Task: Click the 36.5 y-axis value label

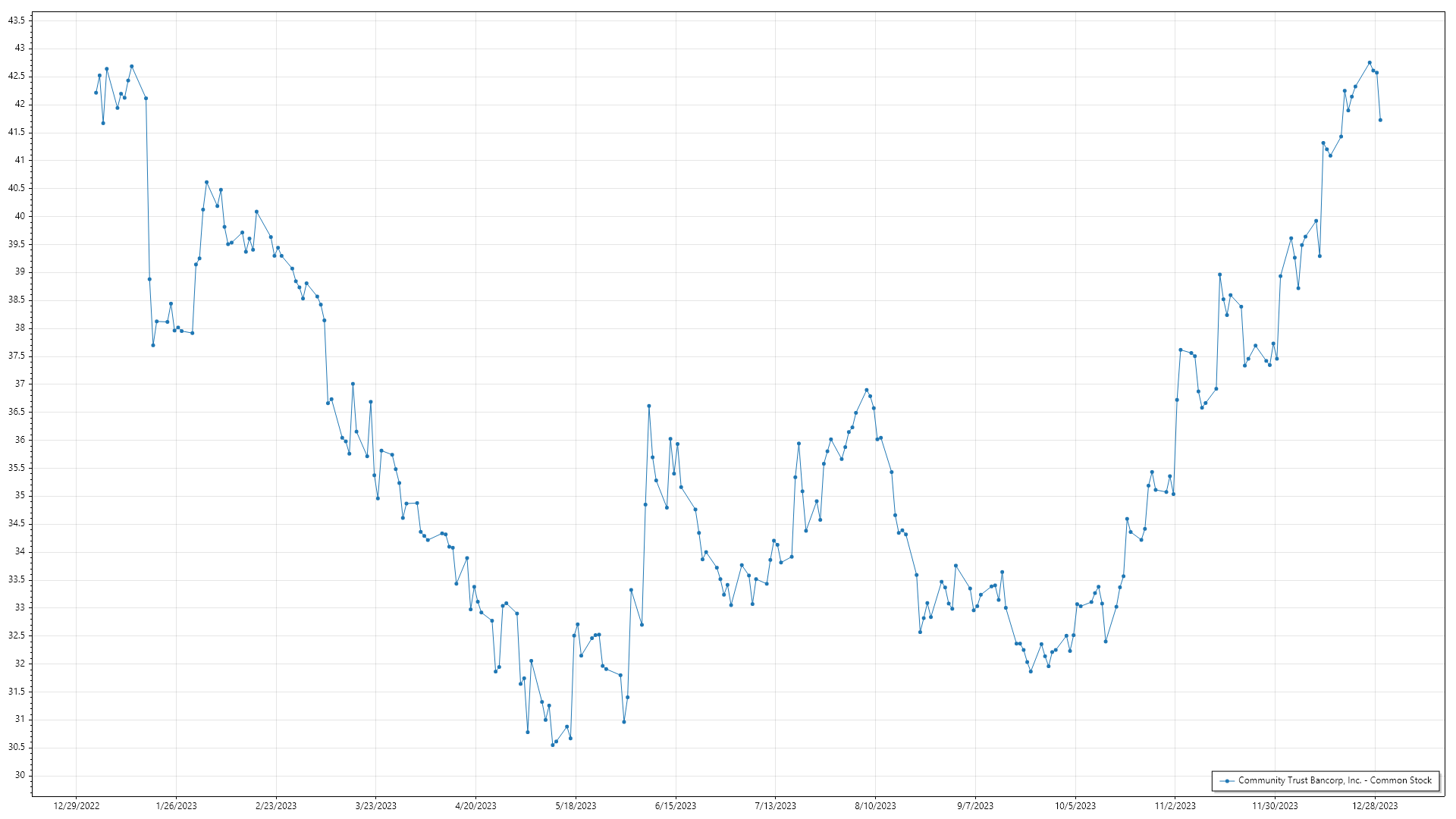Action: [17, 412]
